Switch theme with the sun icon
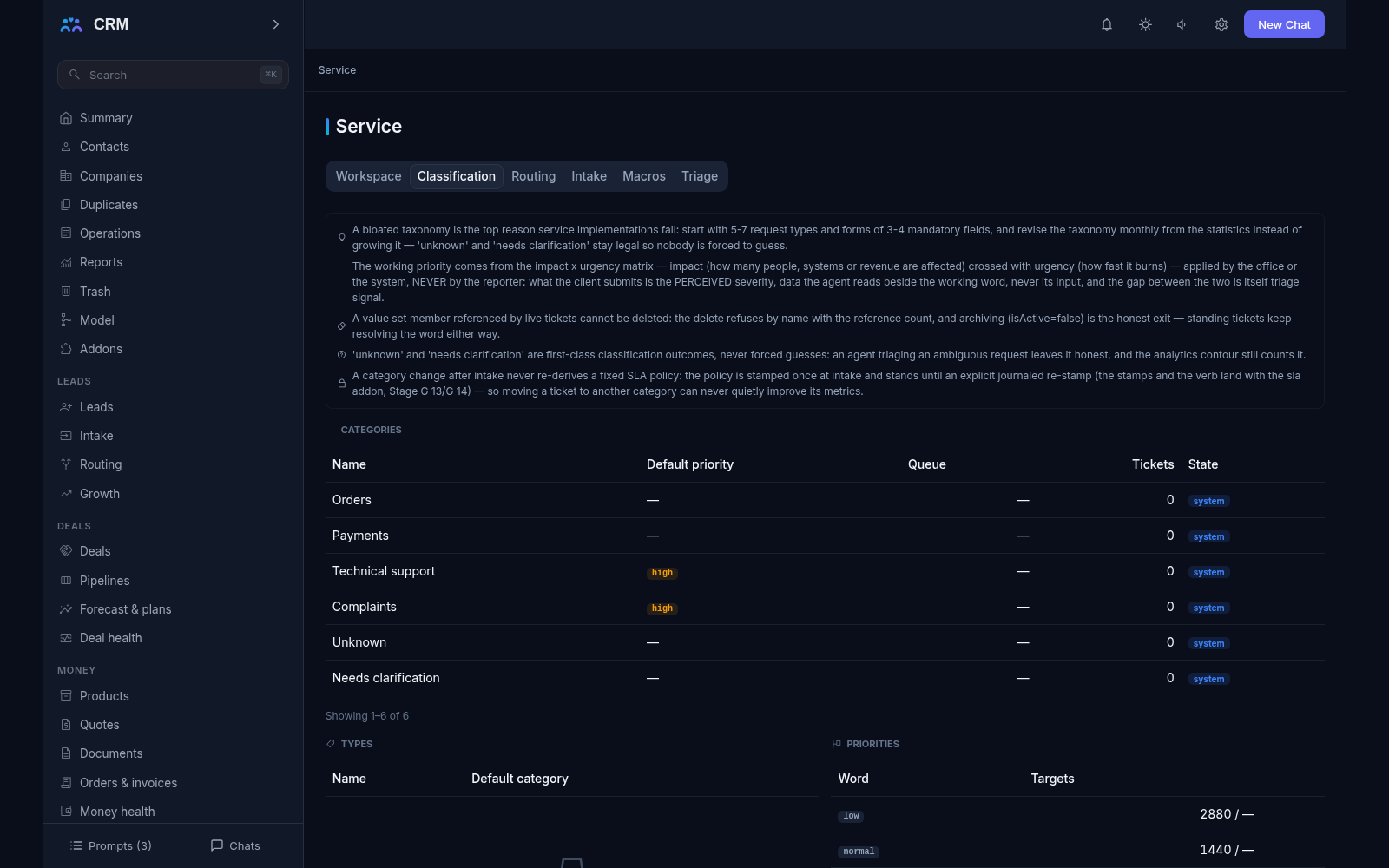This screenshot has height=868, width=1389. point(1145,24)
